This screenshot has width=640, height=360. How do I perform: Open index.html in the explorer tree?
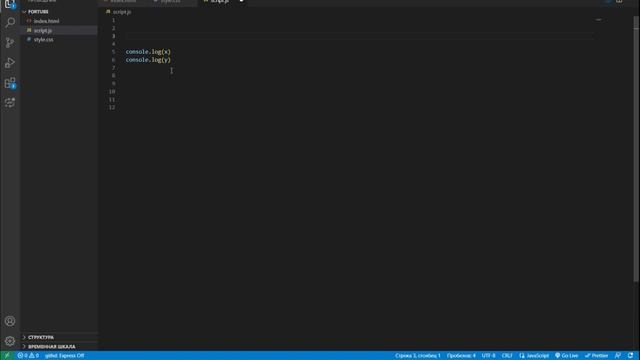click(x=59, y=21)
